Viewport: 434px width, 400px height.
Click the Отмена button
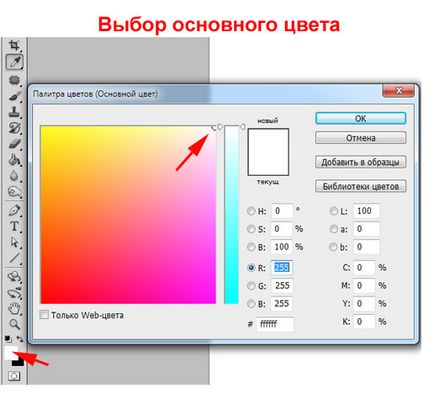[x=361, y=138]
